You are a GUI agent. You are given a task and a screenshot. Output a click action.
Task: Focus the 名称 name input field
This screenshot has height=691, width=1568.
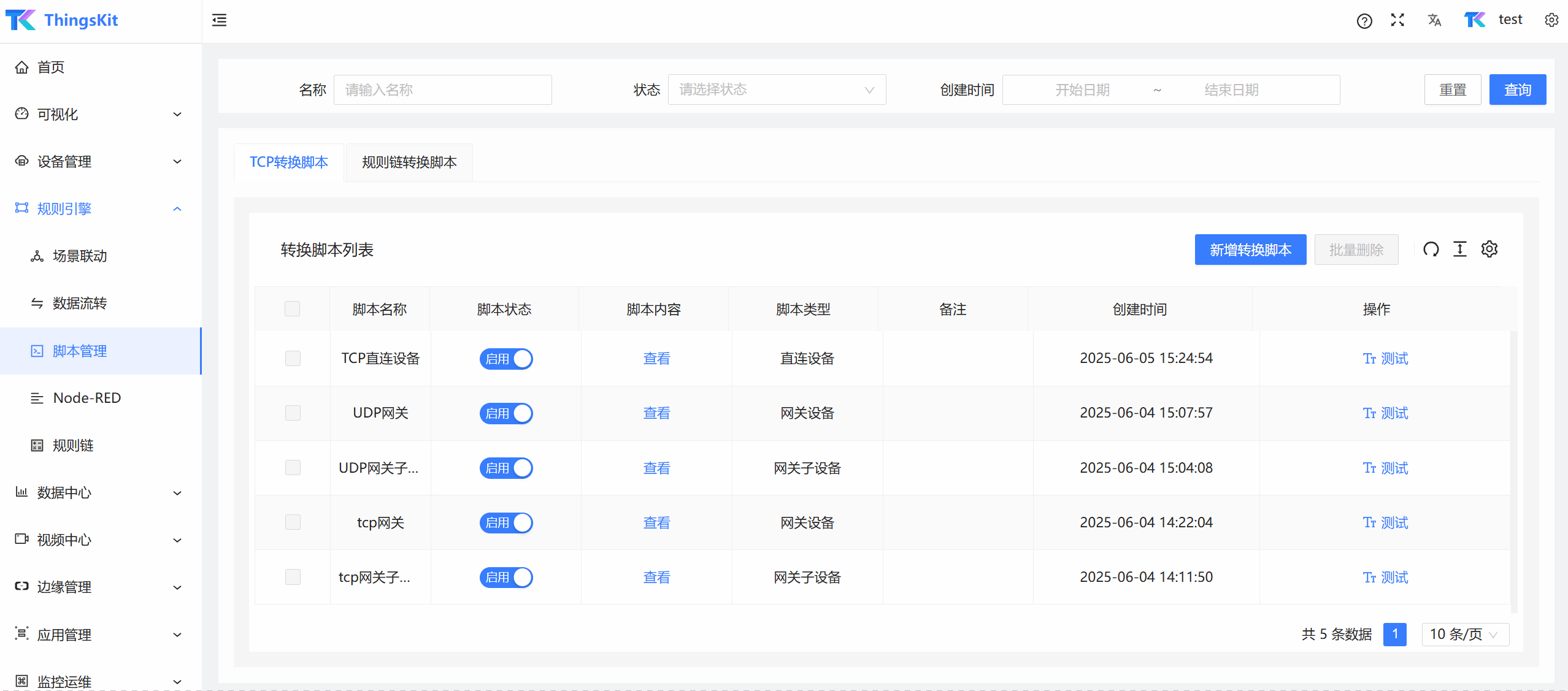tap(443, 90)
